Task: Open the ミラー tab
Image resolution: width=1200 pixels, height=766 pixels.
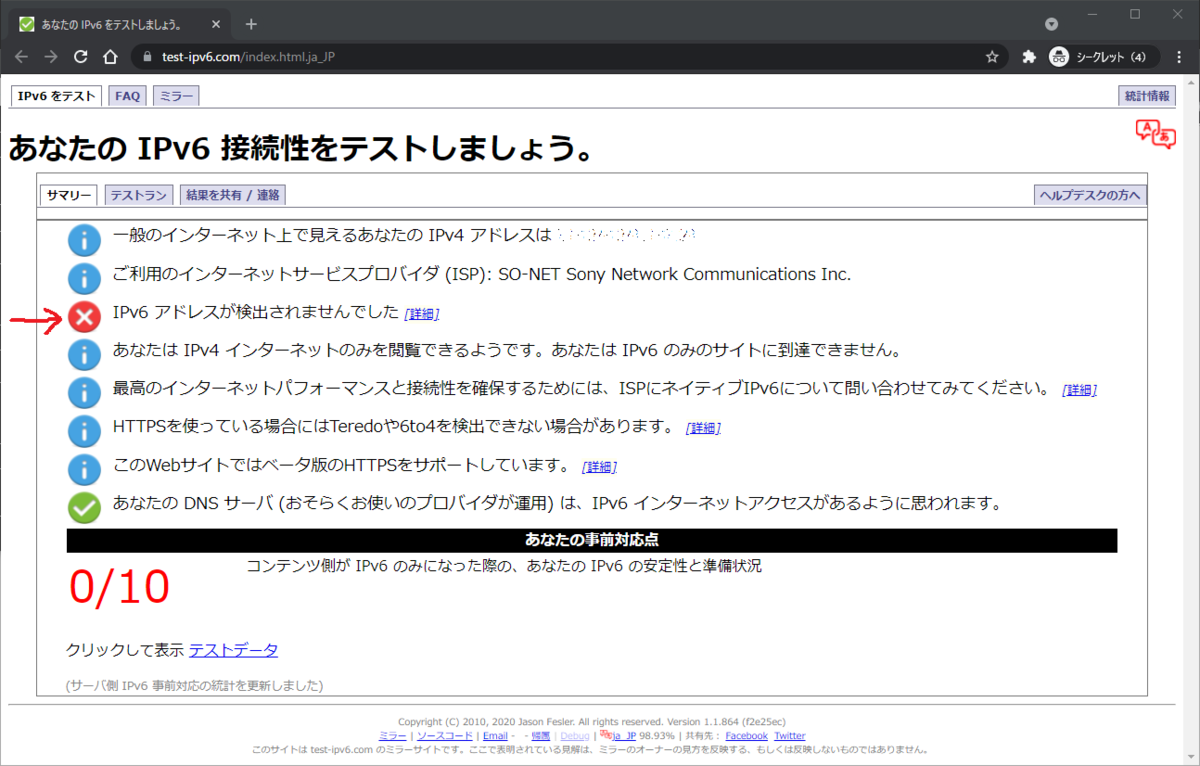Action: (x=176, y=96)
